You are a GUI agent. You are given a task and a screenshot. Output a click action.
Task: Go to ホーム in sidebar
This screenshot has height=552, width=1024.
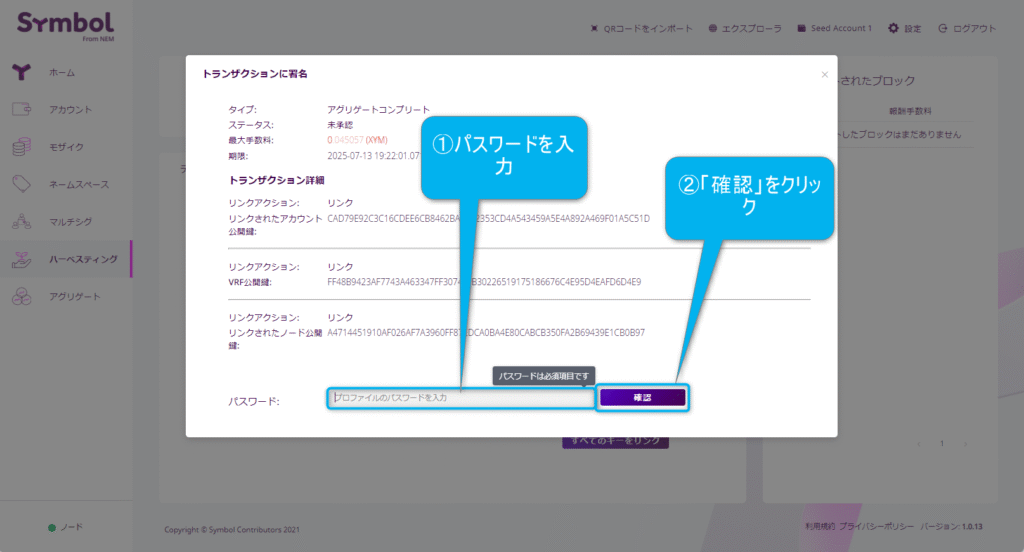pyautogui.click(x=62, y=73)
